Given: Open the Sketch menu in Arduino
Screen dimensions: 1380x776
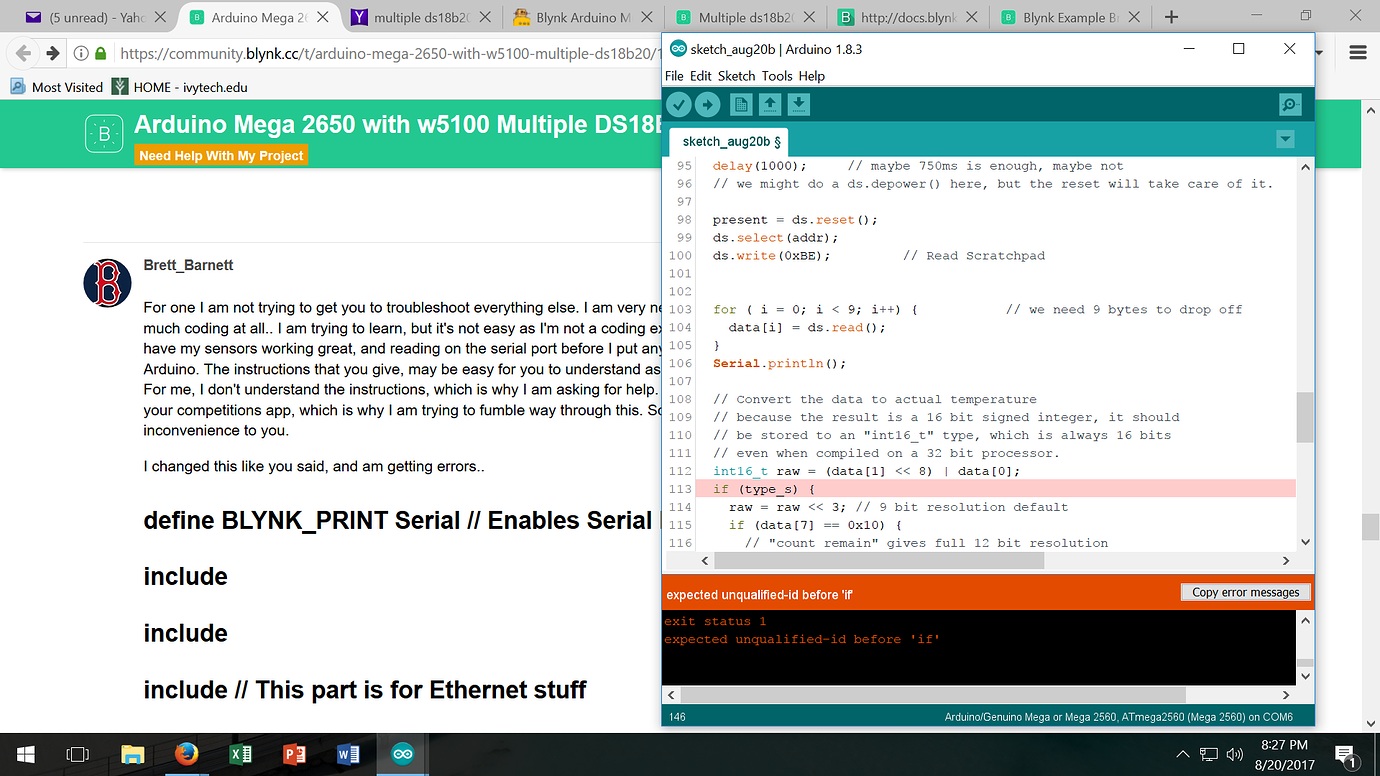Looking at the screenshot, I should pyautogui.click(x=736, y=76).
